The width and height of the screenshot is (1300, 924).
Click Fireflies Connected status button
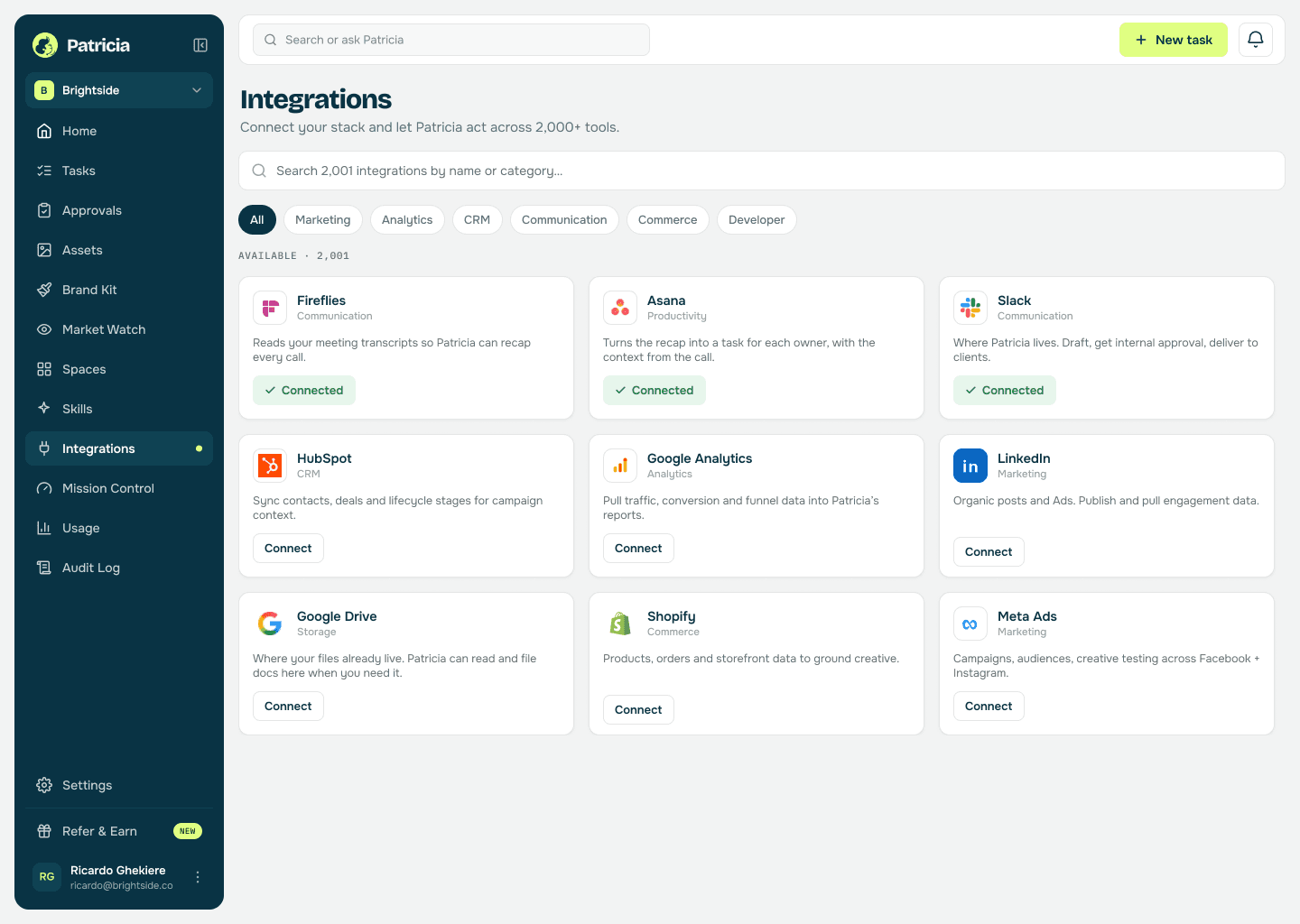[x=304, y=391]
